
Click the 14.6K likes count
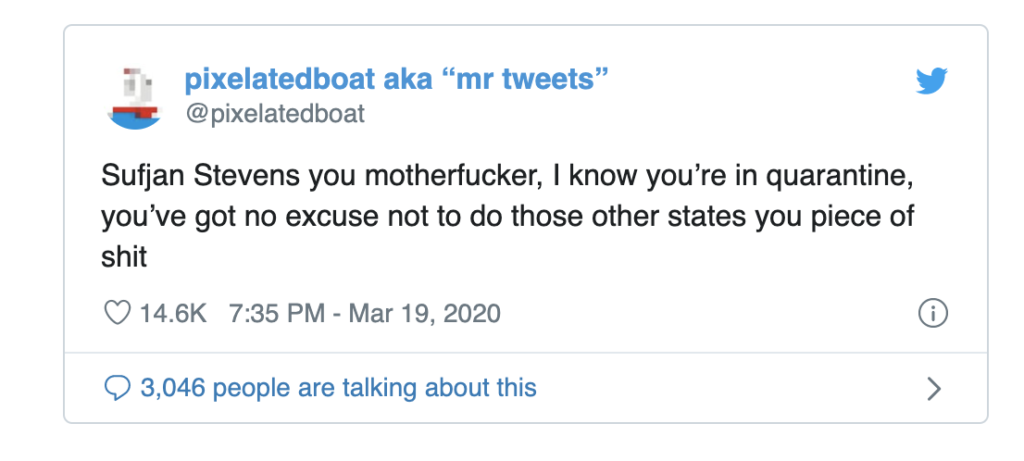coord(173,313)
